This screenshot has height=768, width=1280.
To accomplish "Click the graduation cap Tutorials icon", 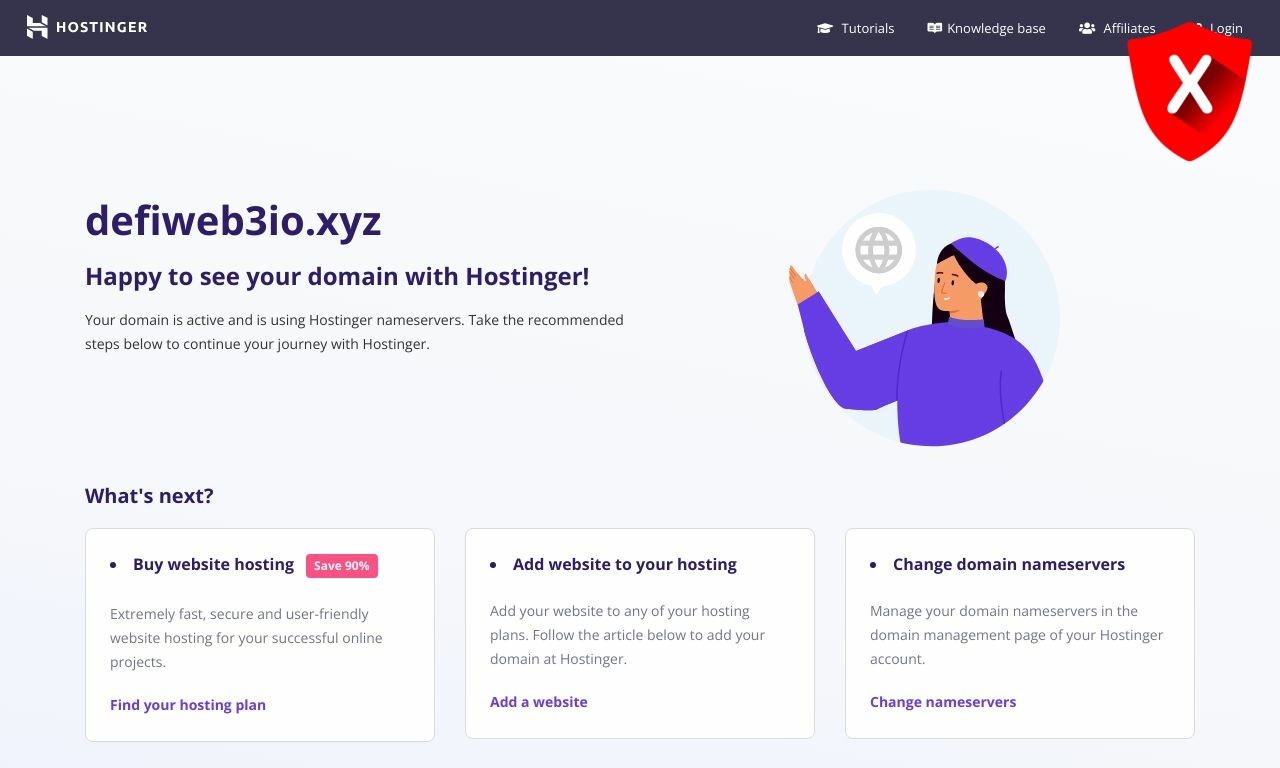I will 825,28.
